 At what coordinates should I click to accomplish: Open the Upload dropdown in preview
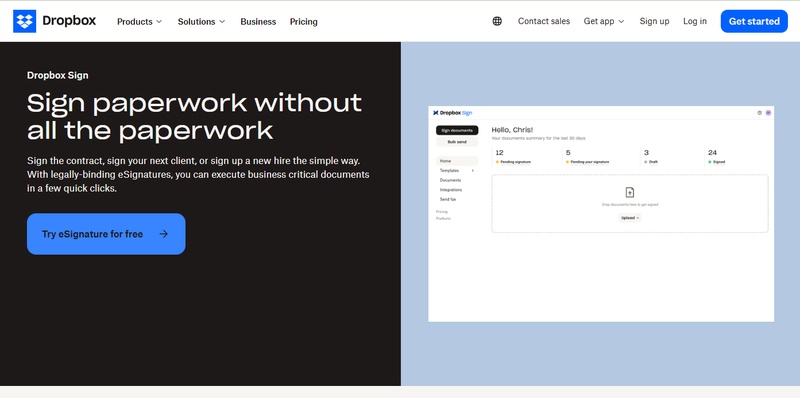point(630,218)
